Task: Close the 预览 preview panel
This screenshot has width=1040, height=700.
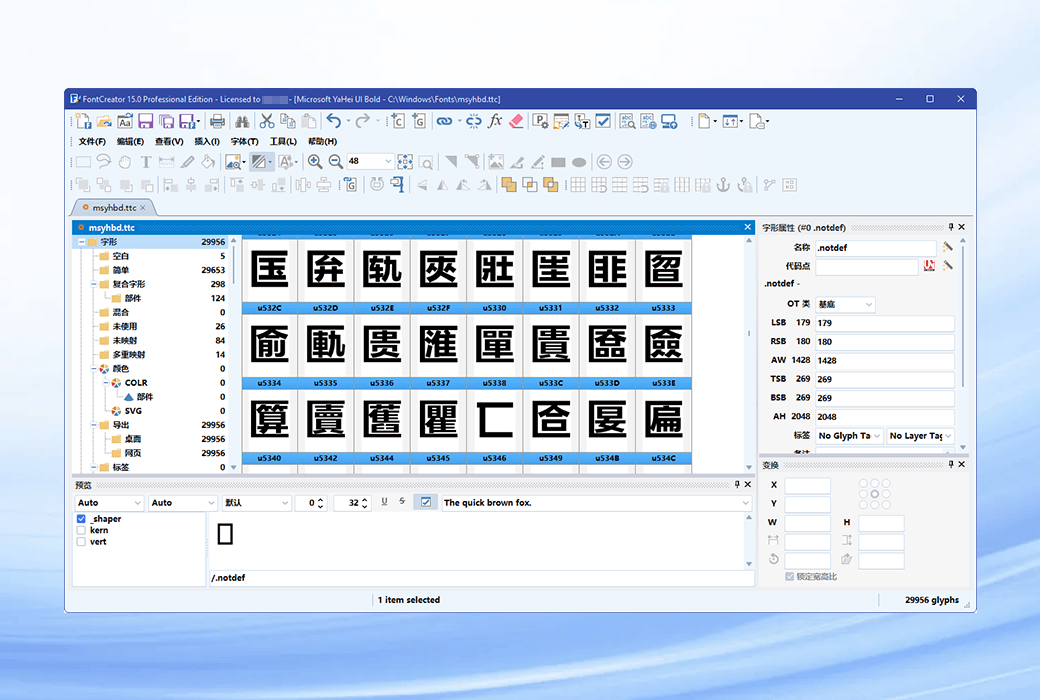Action: (x=748, y=484)
